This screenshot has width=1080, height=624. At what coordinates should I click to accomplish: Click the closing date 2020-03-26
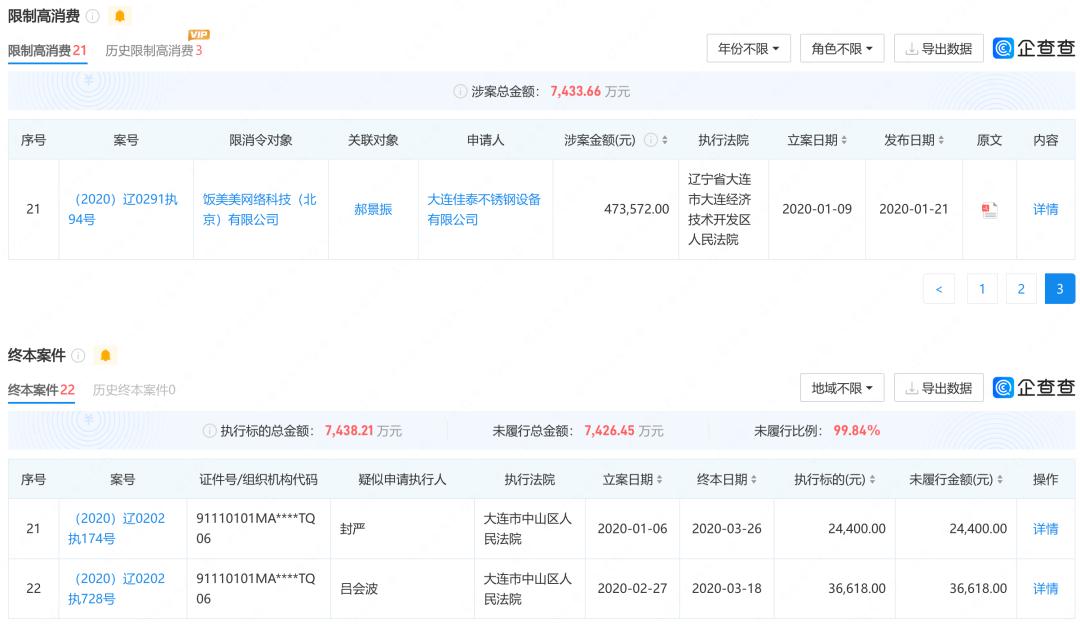point(727,529)
